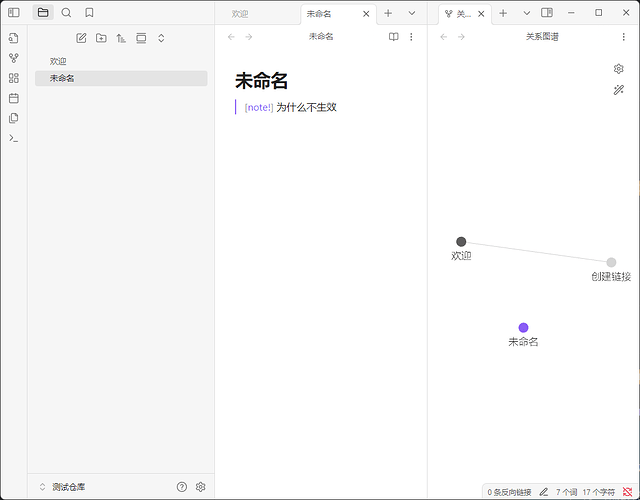This screenshot has width=640, height=500.
Task: Click the 创建链接 graph node
Action: point(611,262)
